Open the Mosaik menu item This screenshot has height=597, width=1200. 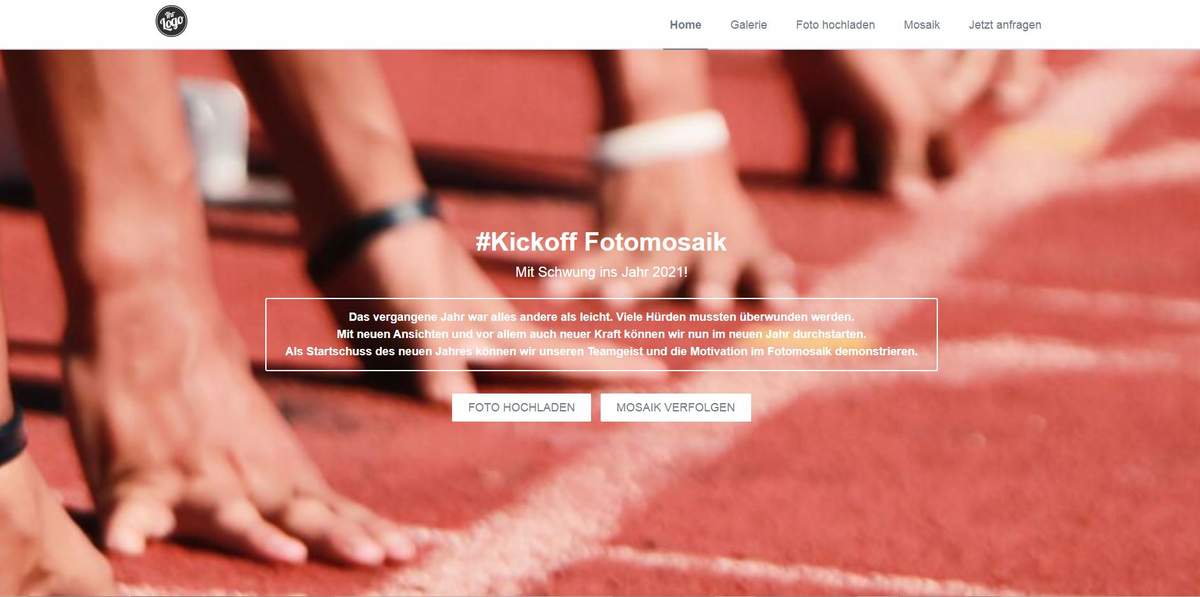pyautogui.click(x=922, y=25)
